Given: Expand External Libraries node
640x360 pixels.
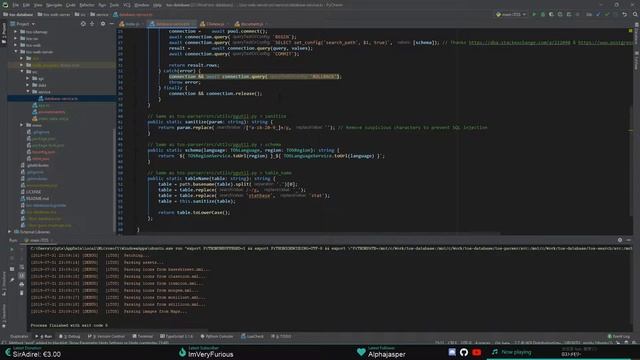Looking at the screenshot, I should click(10, 232).
